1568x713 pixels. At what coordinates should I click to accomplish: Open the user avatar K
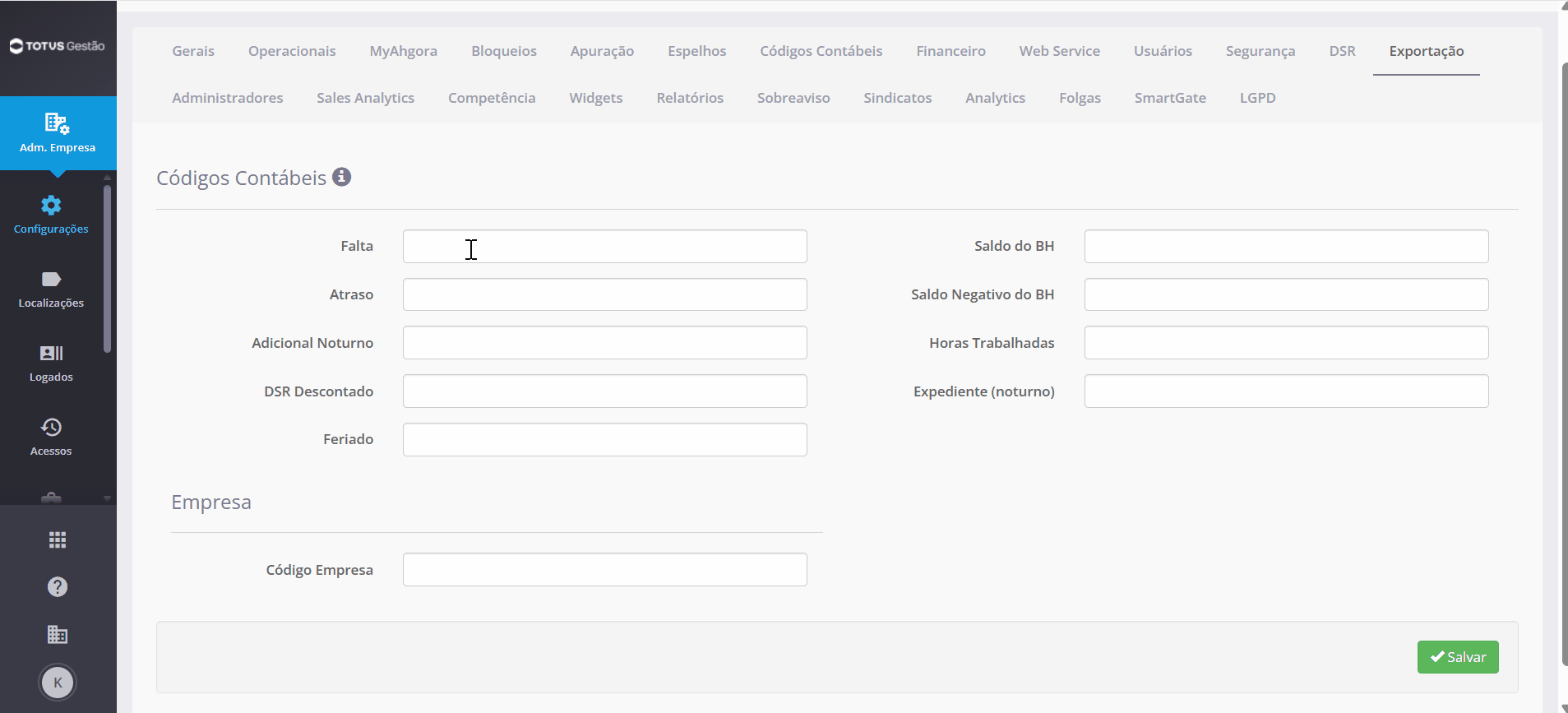point(58,682)
